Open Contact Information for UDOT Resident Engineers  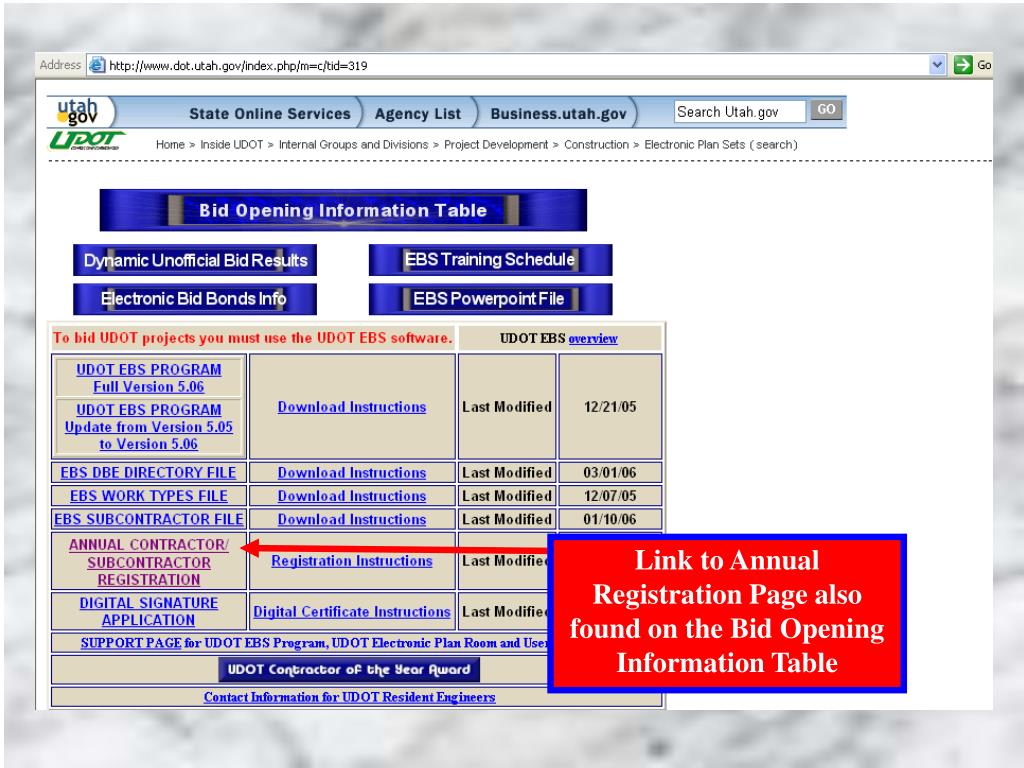tap(349, 697)
